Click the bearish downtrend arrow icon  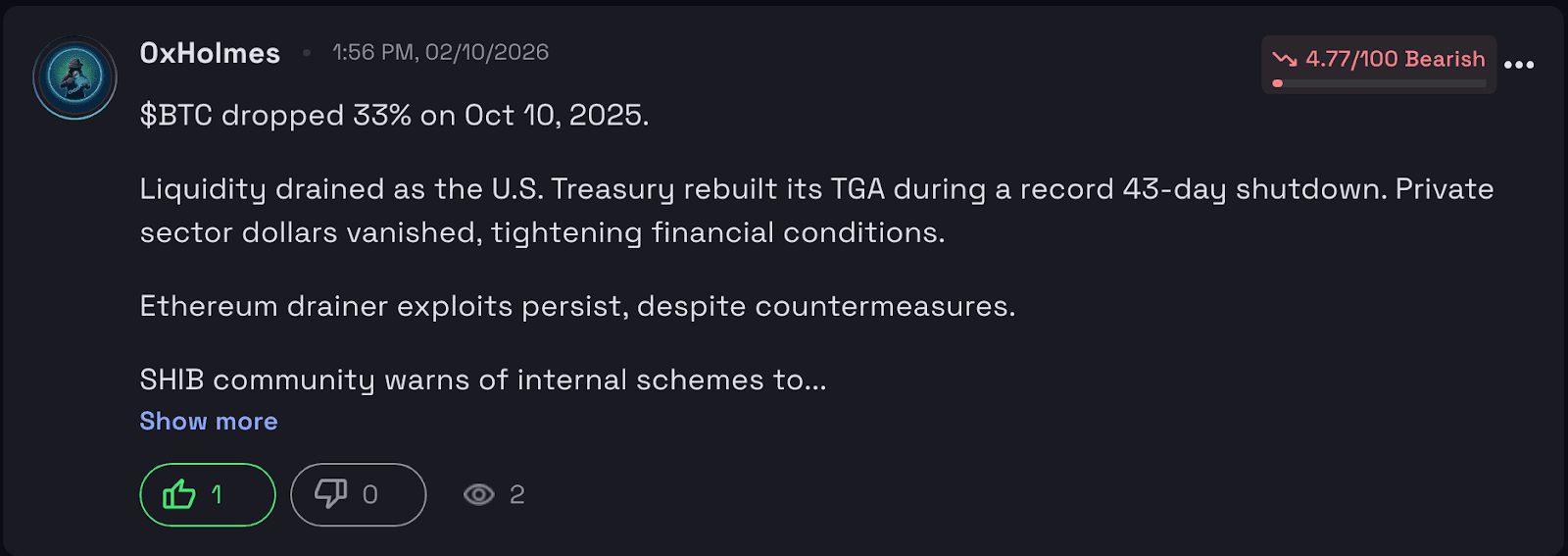point(1284,59)
